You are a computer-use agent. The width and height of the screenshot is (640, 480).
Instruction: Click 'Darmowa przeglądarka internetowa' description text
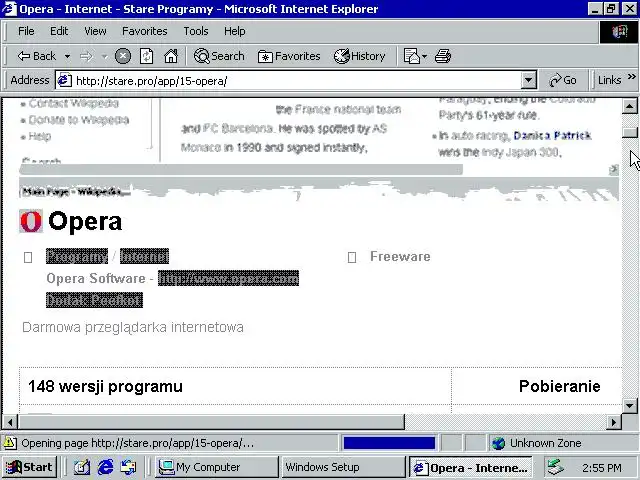133,327
